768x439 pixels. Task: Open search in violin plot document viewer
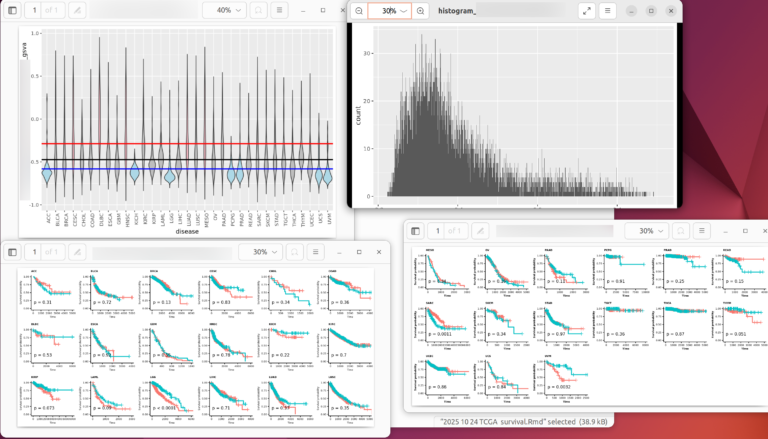coord(257,9)
